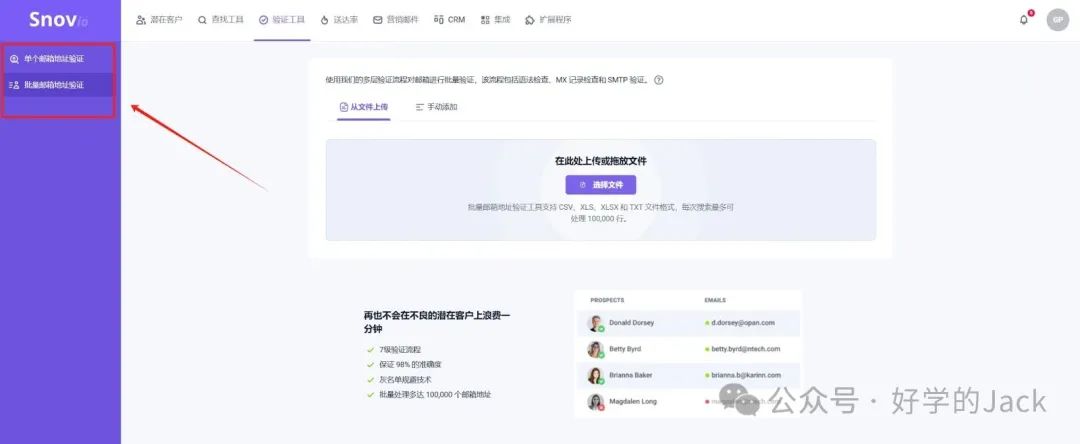Click email betty.byrd@ntech.com
The image size is (1080, 444).
745,349
